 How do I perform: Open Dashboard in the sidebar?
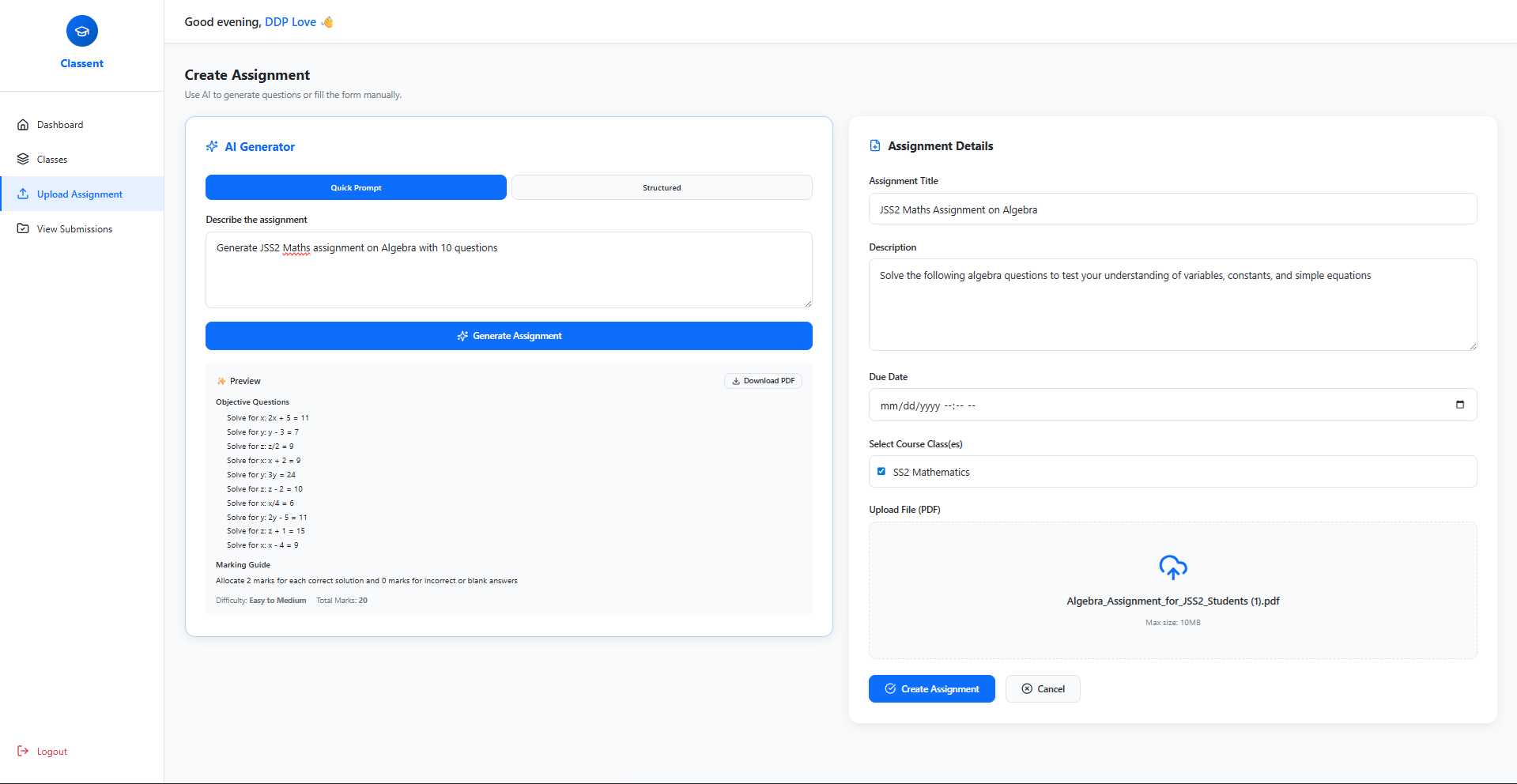[82, 125]
